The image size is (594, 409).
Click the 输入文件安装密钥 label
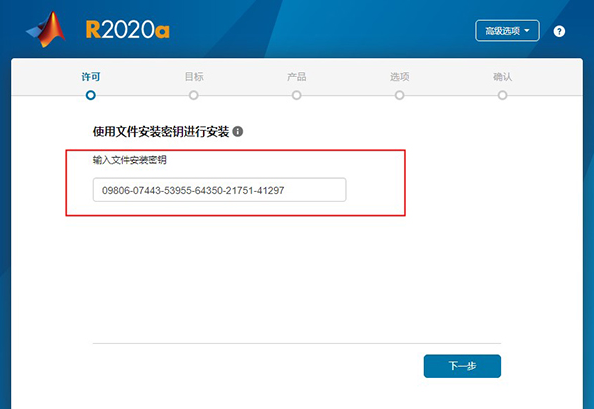pos(130,160)
